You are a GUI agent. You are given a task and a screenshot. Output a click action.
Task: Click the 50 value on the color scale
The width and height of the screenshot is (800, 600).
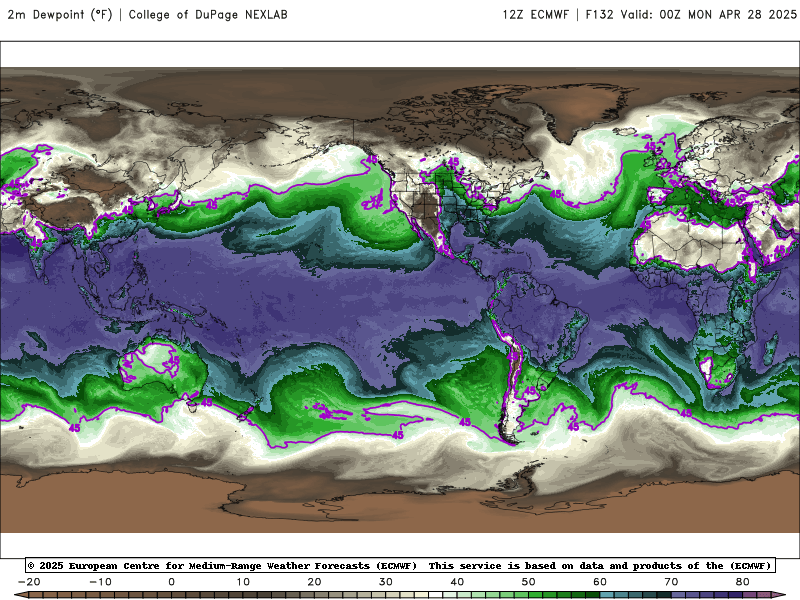(529, 582)
